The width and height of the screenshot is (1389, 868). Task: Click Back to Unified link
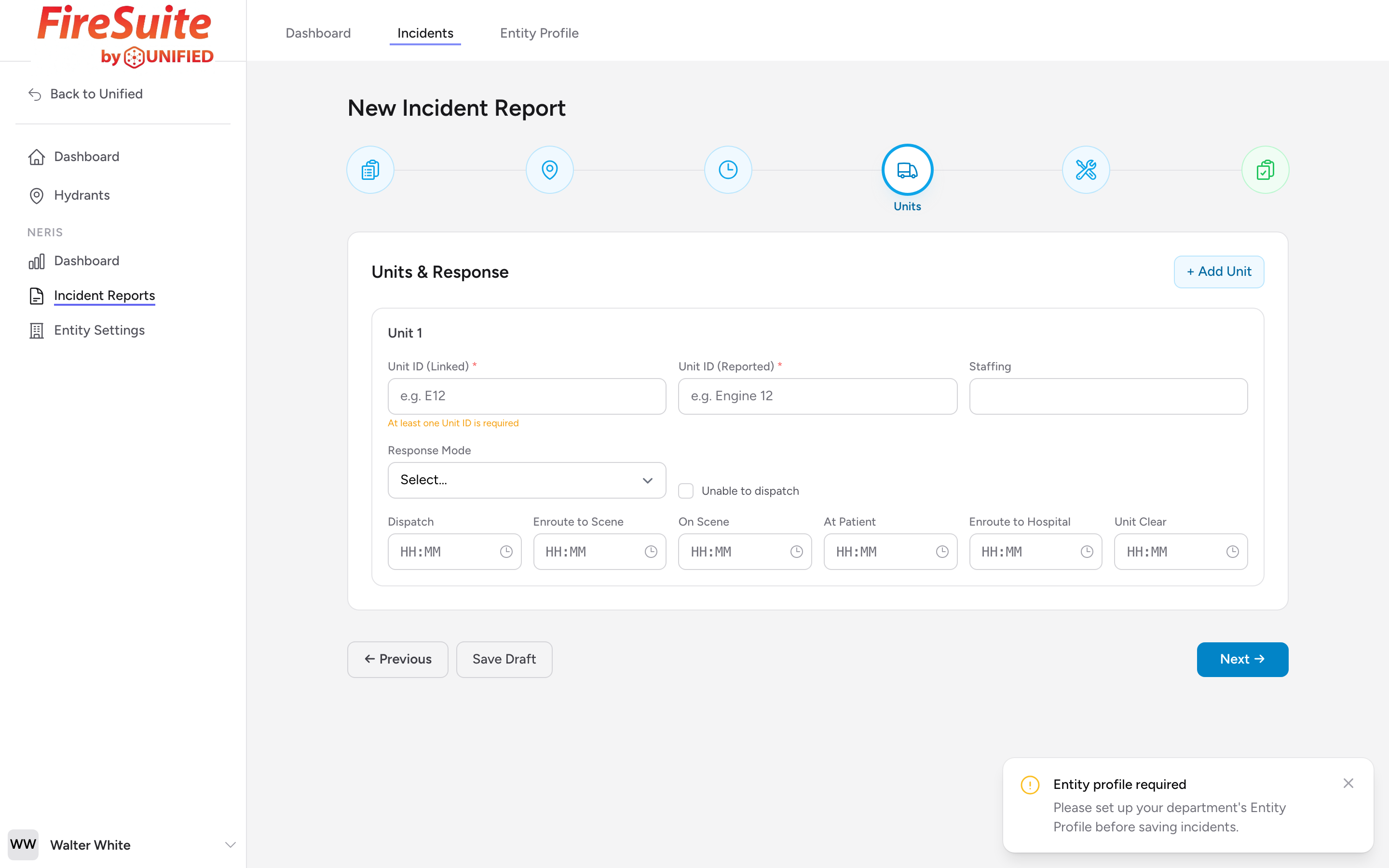(x=96, y=94)
